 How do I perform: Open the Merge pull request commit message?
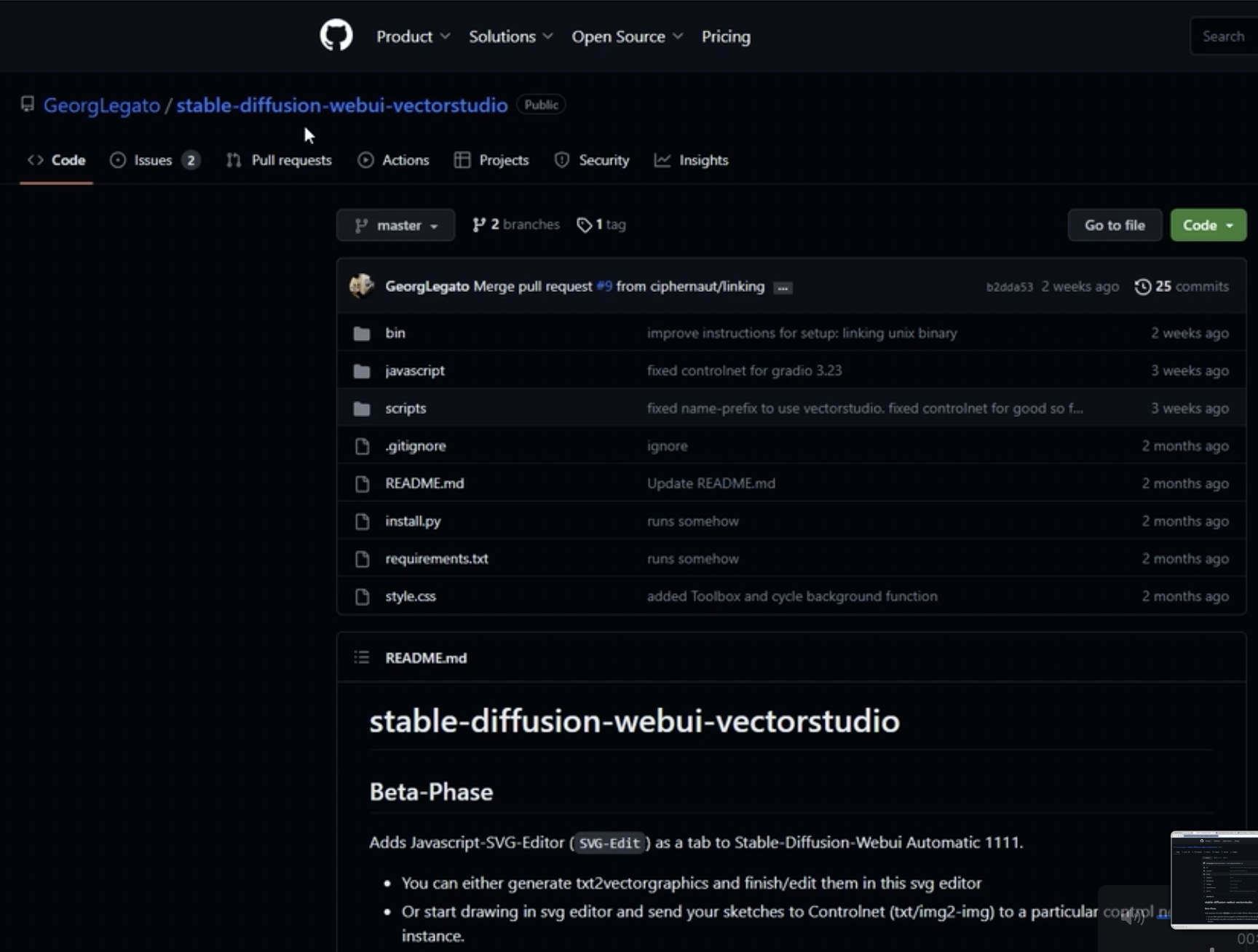533,286
